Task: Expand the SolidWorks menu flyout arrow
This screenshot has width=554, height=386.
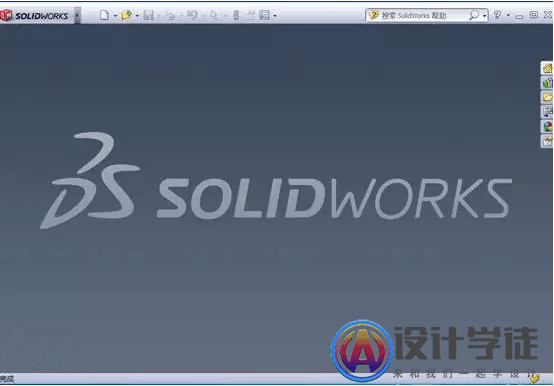Action: click(x=77, y=15)
